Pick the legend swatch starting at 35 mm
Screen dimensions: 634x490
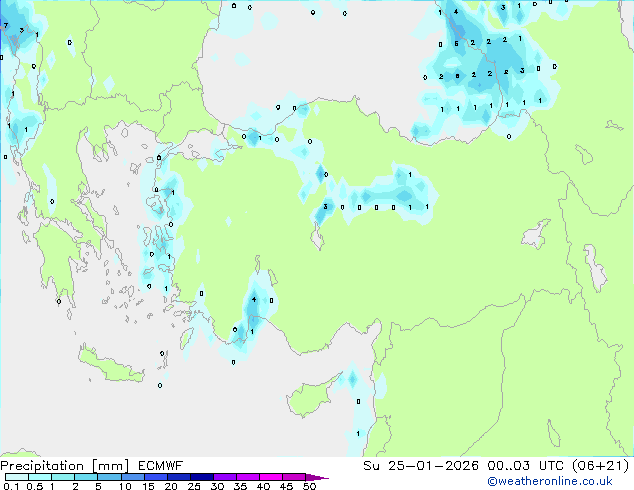click(x=247, y=477)
